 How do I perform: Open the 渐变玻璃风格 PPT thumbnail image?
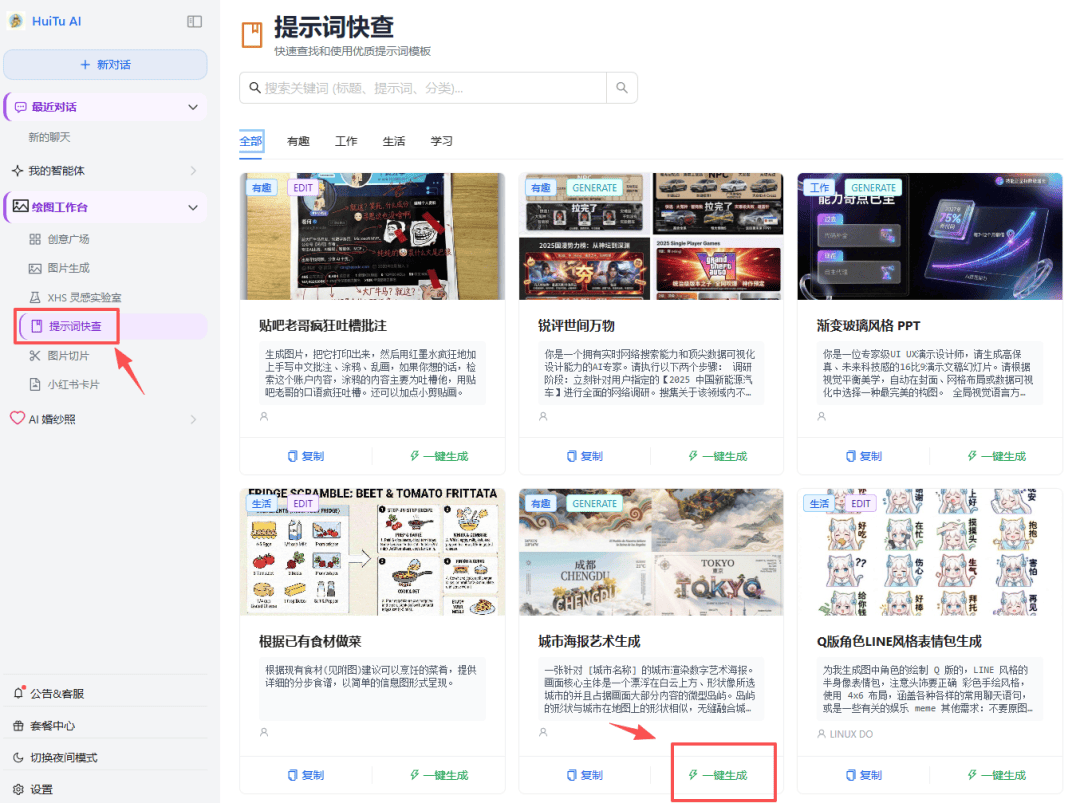(x=929, y=237)
